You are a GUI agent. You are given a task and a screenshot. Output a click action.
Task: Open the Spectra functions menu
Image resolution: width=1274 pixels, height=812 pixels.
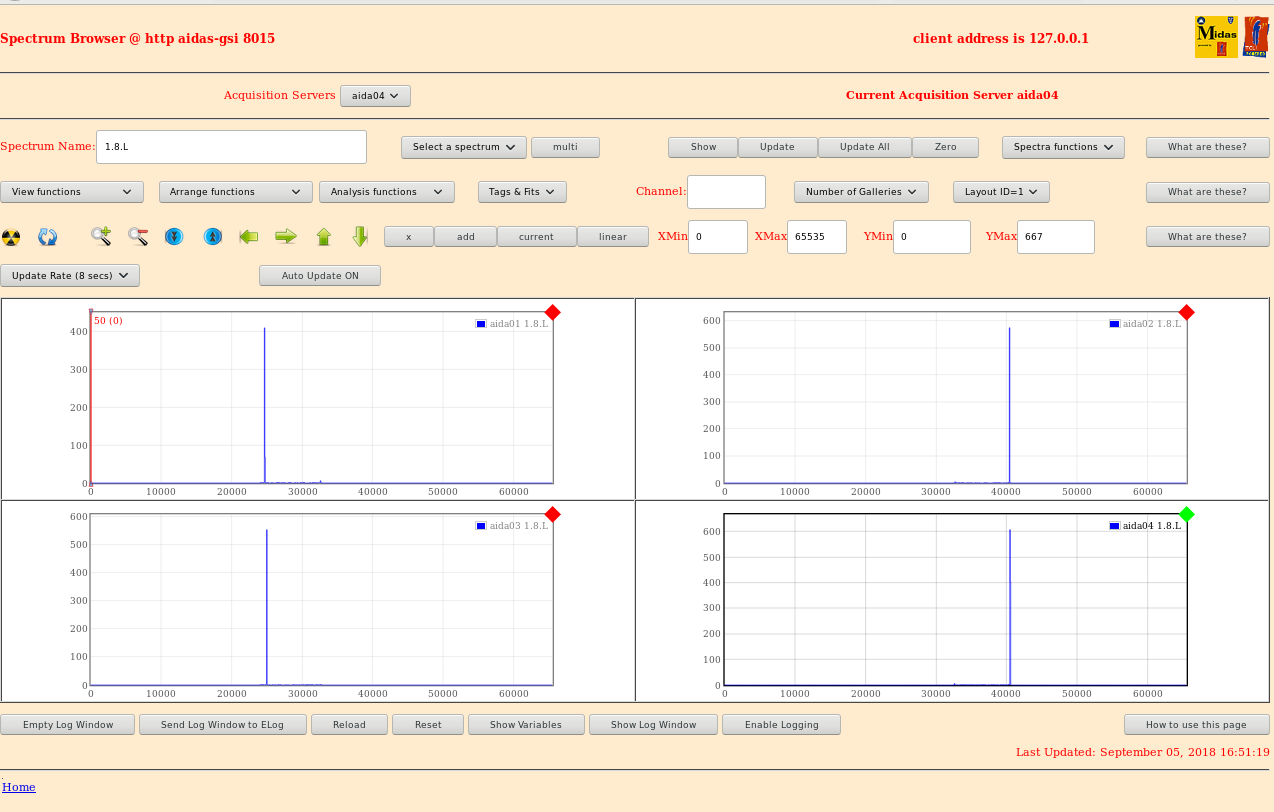pos(1063,147)
